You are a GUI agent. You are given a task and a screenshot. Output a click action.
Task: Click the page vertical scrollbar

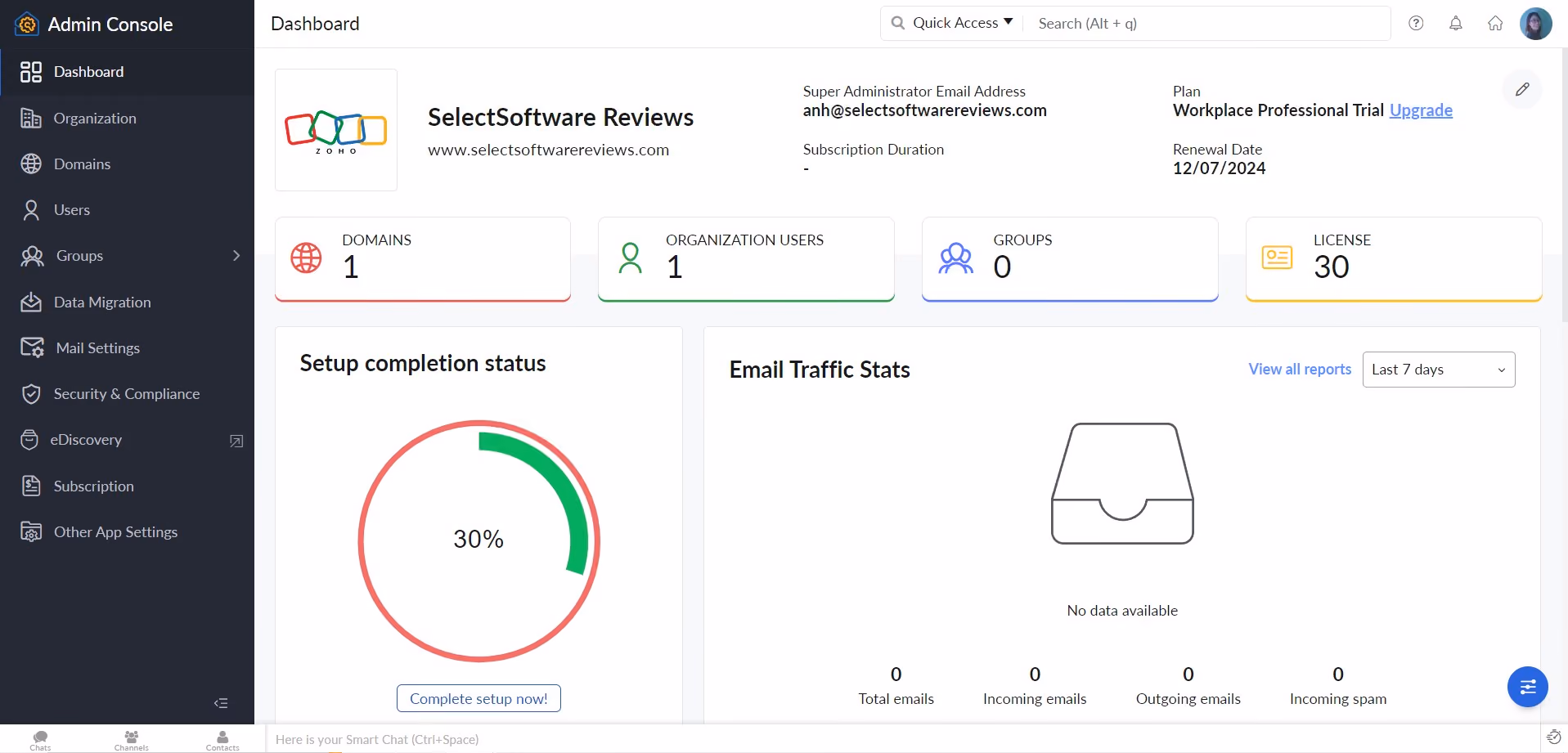1564,185
